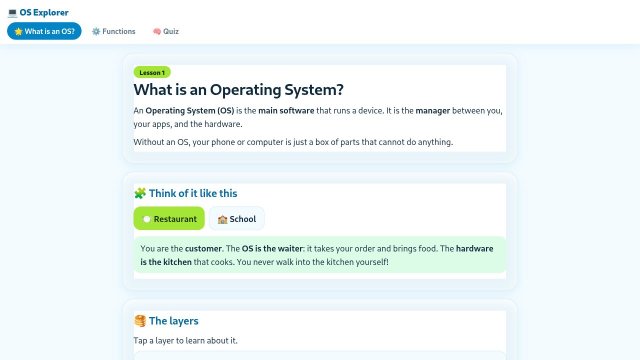This screenshot has width=640, height=360.
Task: Switch to the What is an OS? tab
Action: tap(44, 31)
